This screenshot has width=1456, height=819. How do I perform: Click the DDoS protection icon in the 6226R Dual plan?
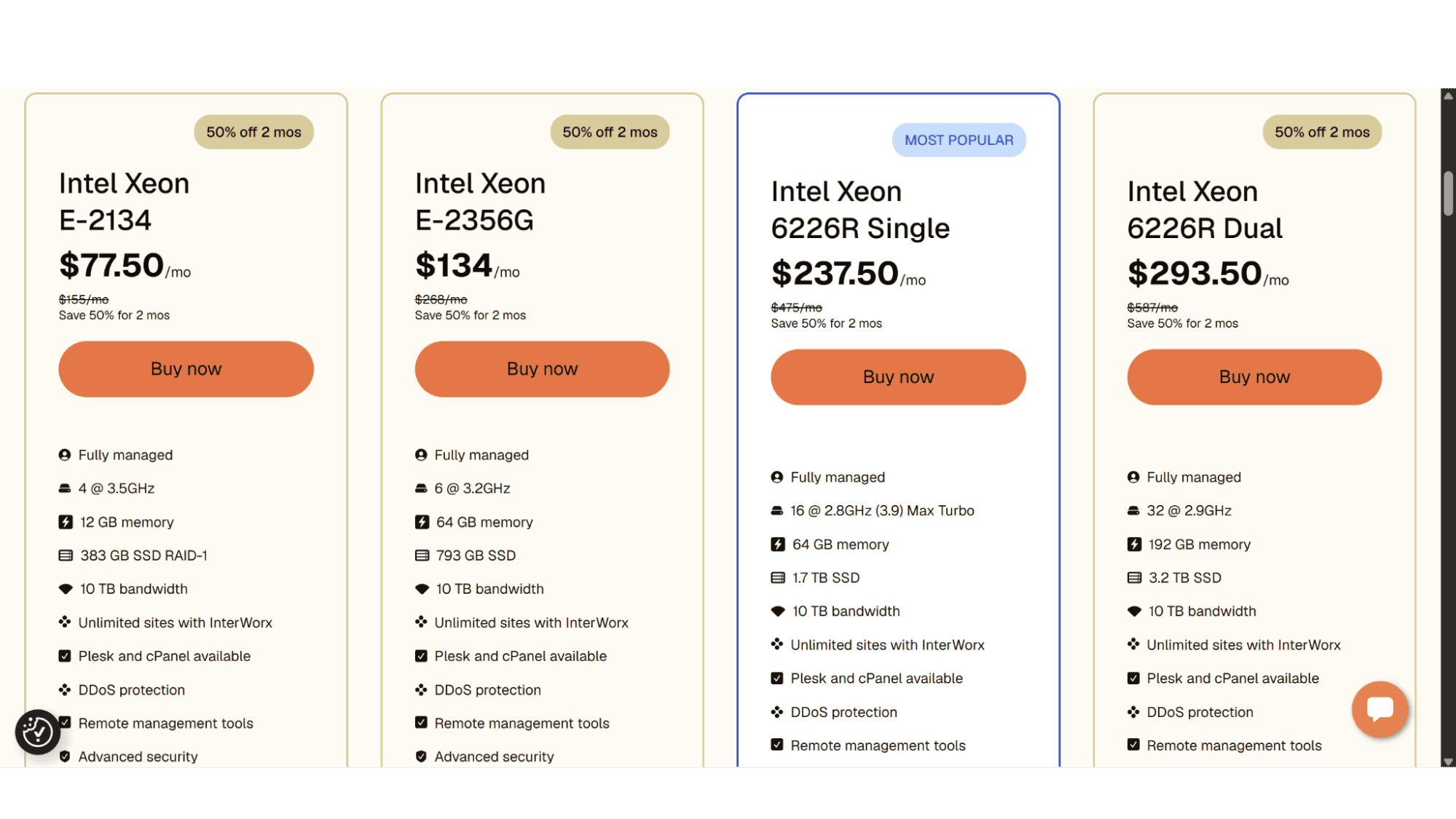point(1133,712)
